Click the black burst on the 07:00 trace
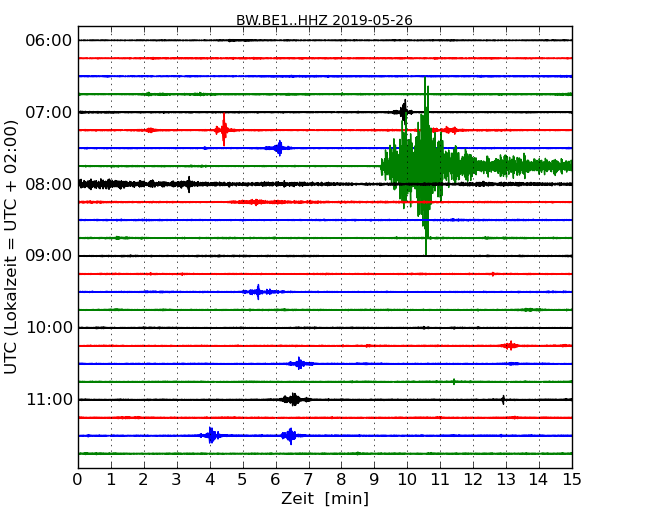Image resolution: width=650 pixels, height=520 pixels. point(403,112)
